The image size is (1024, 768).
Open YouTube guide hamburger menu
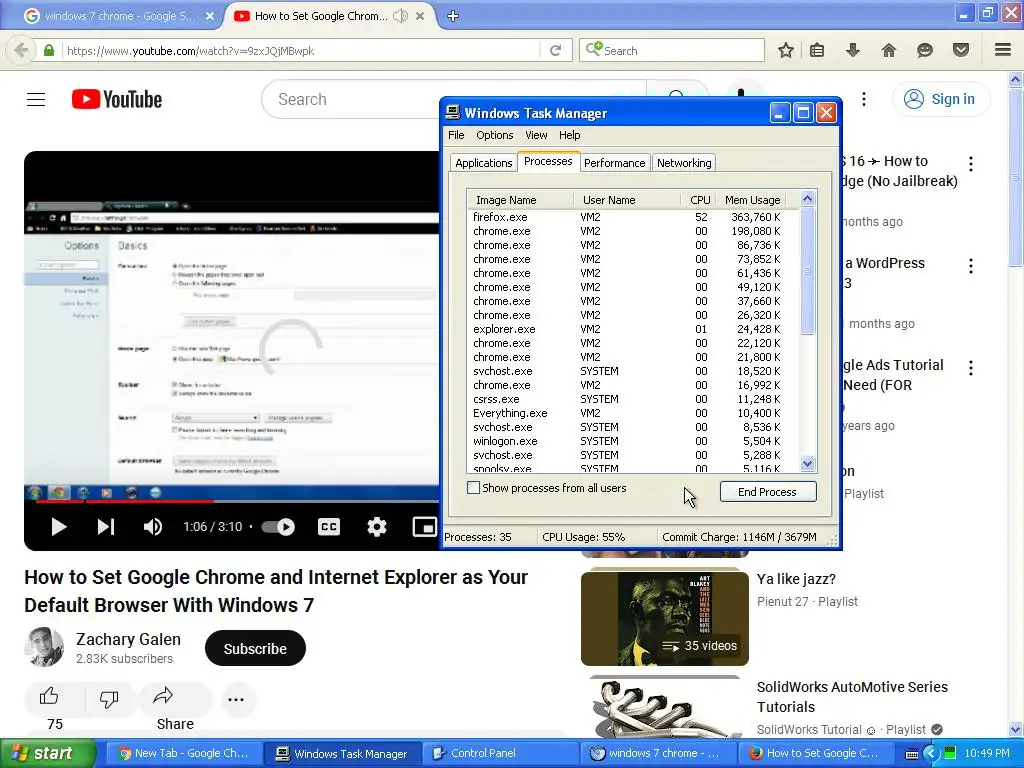36,99
